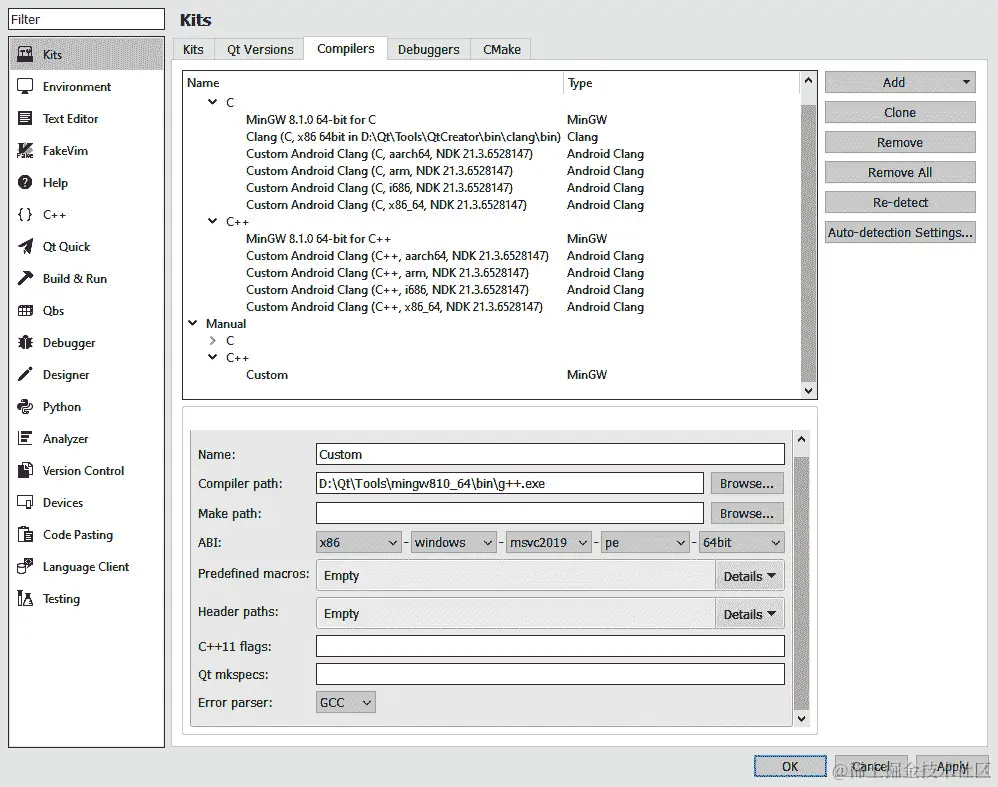Open the ABI flavor dropdown showing msvc2019
The width and height of the screenshot is (998, 787).
[549, 542]
